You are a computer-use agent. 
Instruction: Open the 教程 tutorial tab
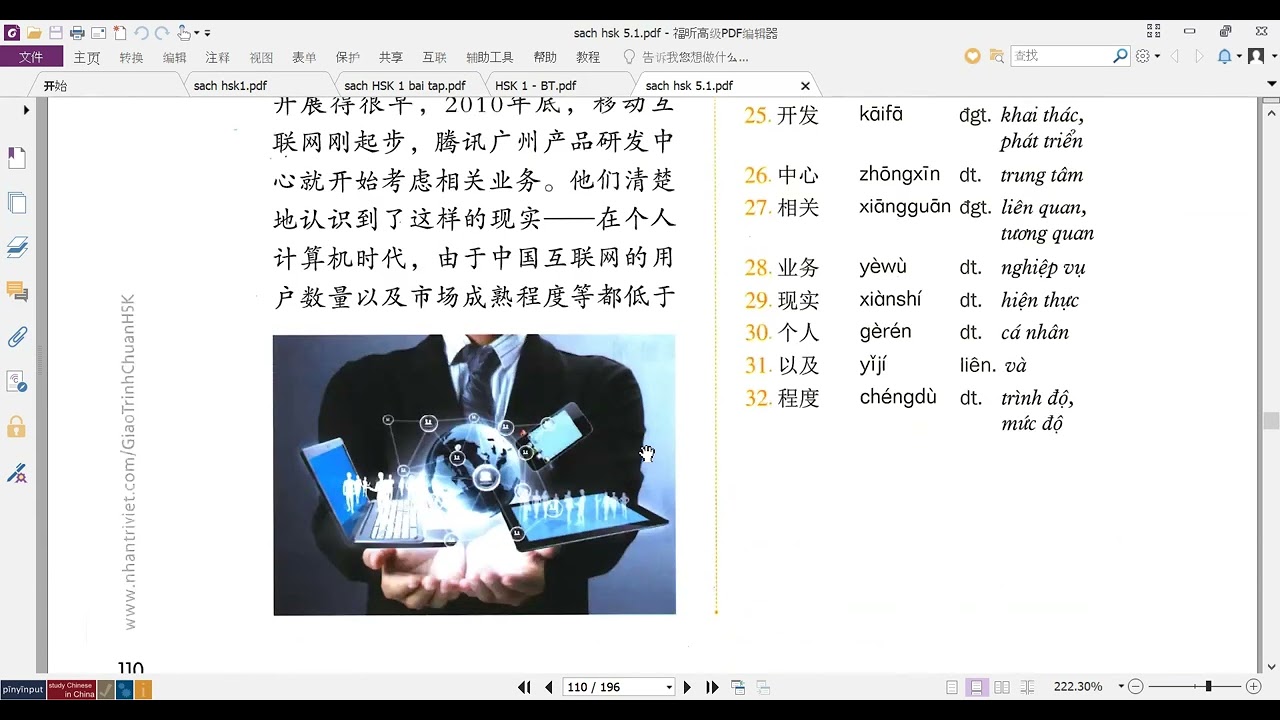point(588,57)
